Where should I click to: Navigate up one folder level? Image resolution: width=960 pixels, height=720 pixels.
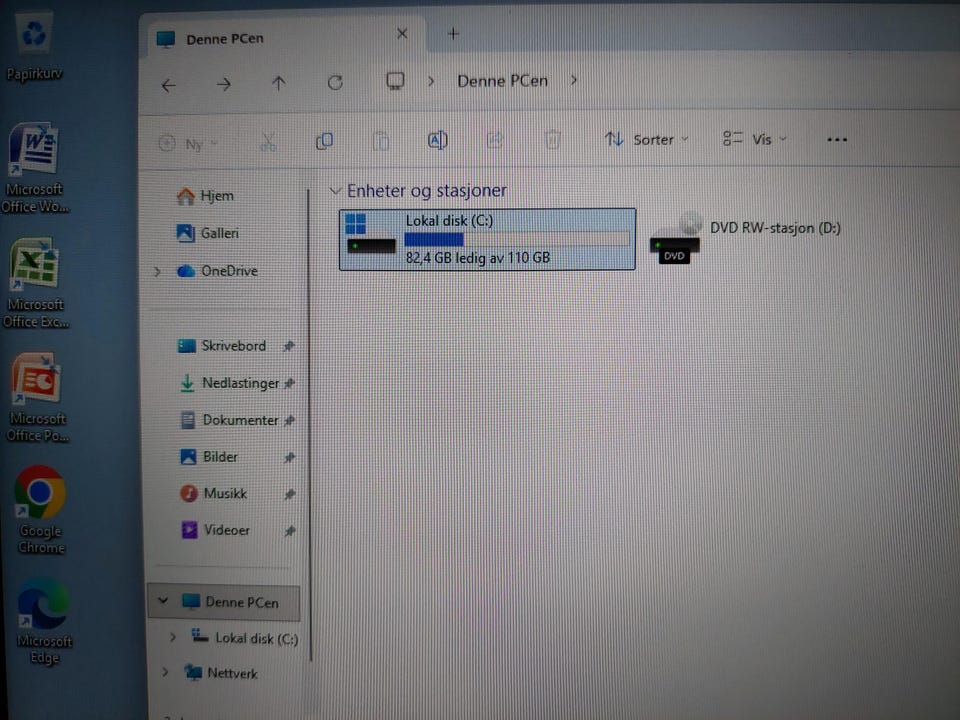279,83
